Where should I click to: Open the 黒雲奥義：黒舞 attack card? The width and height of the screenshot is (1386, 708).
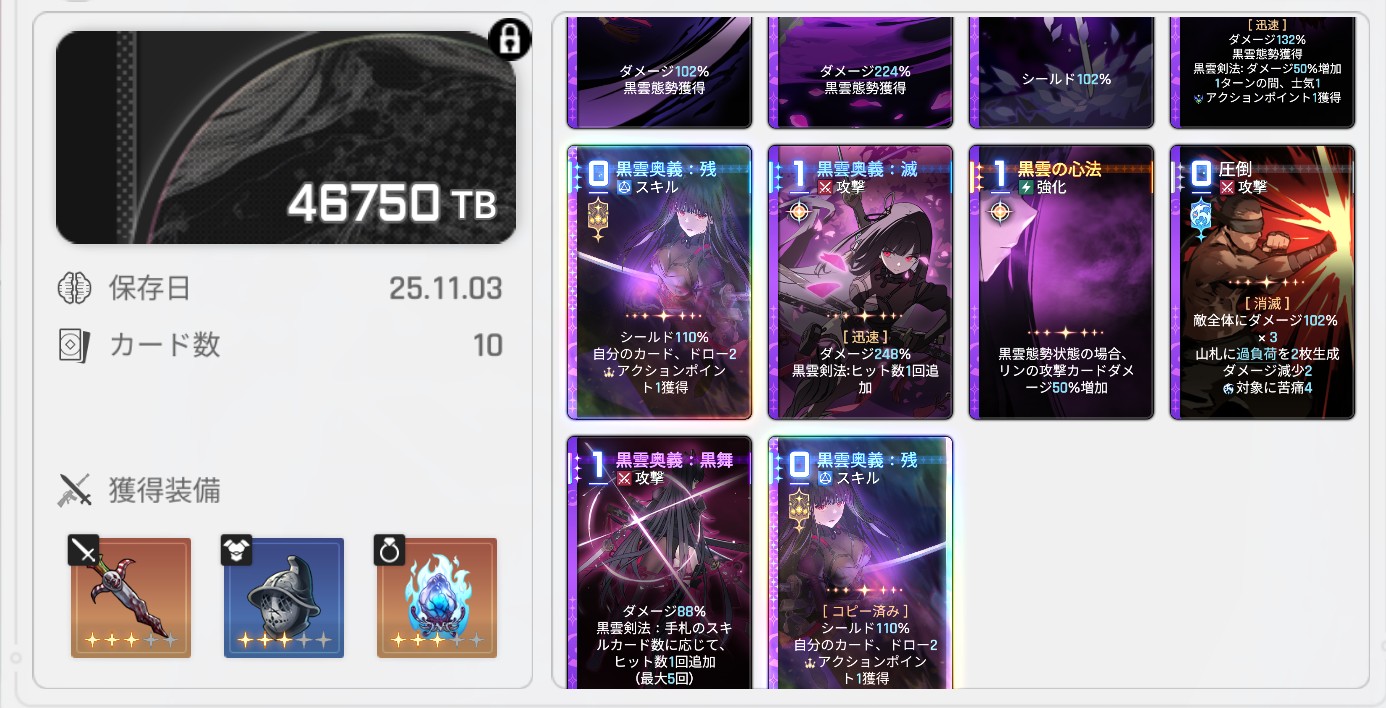pyautogui.click(x=659, y=562)
